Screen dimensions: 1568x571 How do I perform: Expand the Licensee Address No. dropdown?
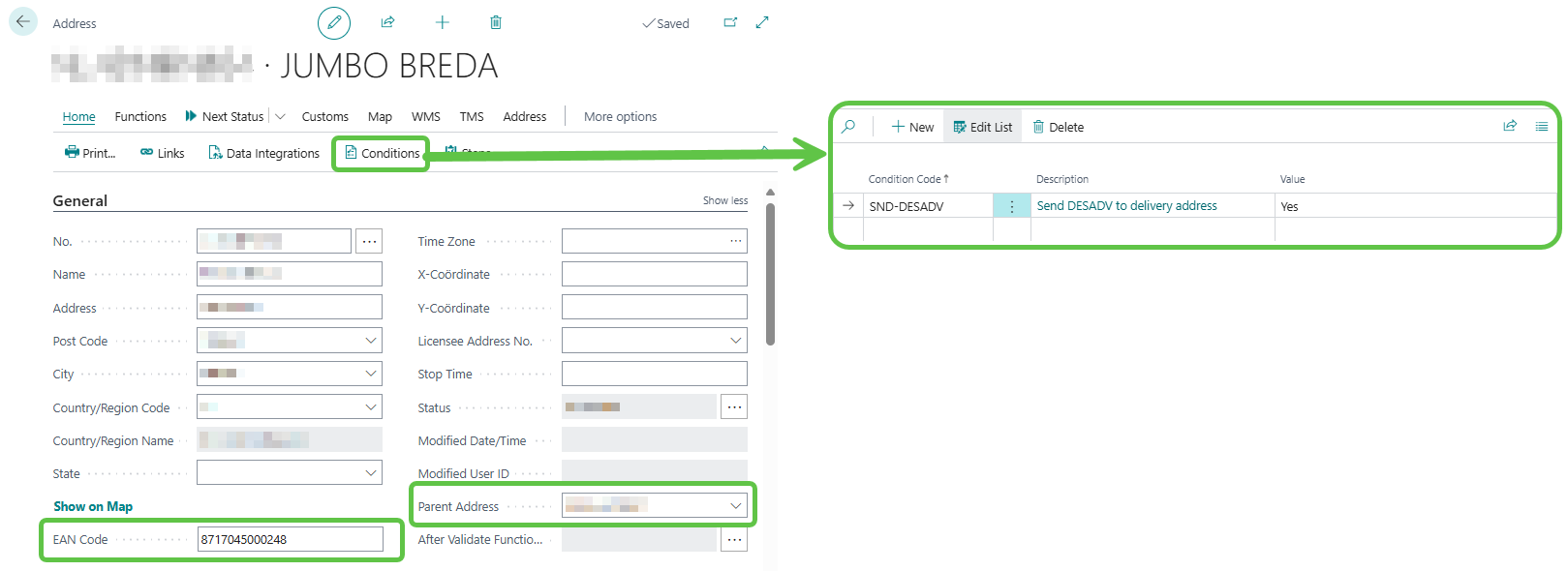(x=735, y=341)
